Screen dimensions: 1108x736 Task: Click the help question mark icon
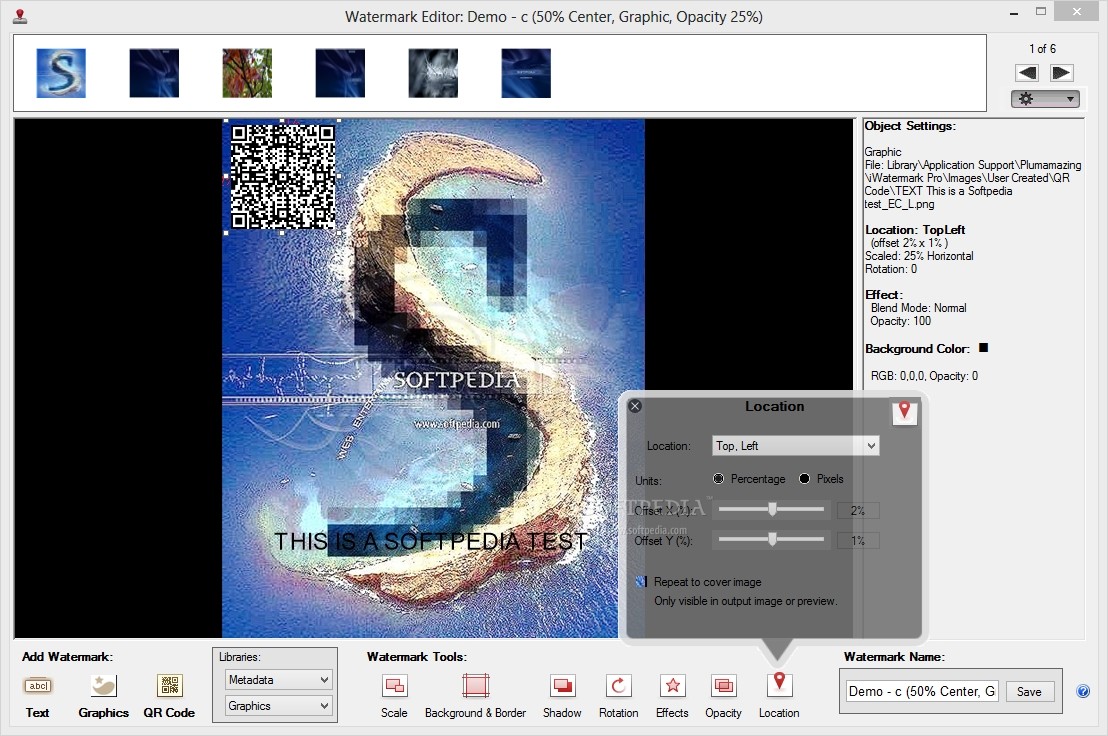pos(1083,692)
